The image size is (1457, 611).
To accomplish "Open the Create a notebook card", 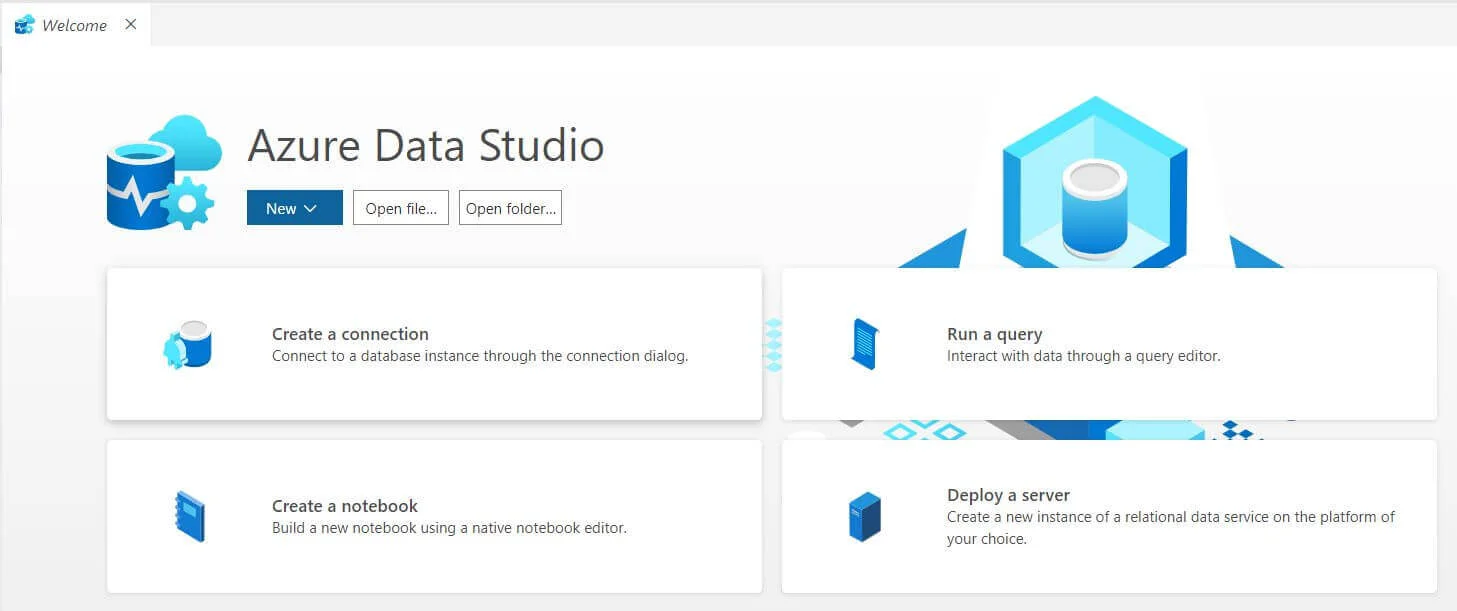I will (434, 516).
